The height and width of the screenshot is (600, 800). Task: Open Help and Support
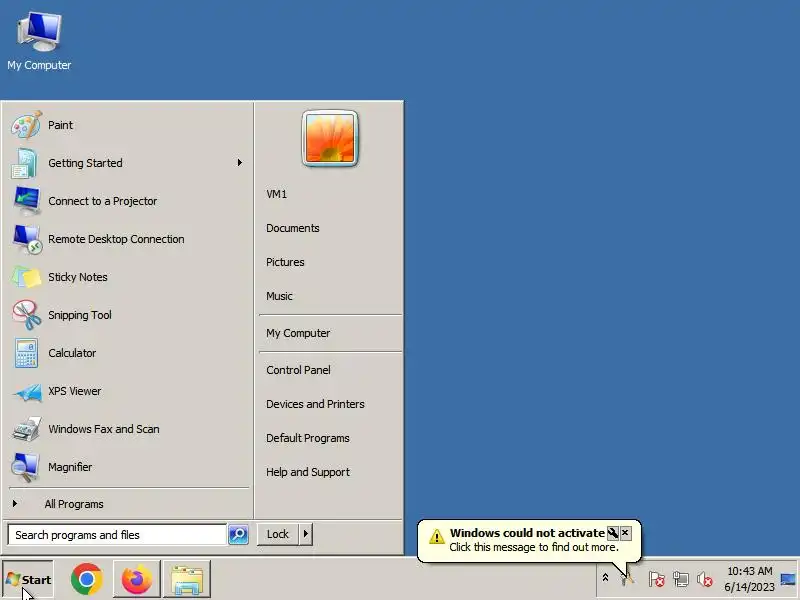(x=308, y=472)
